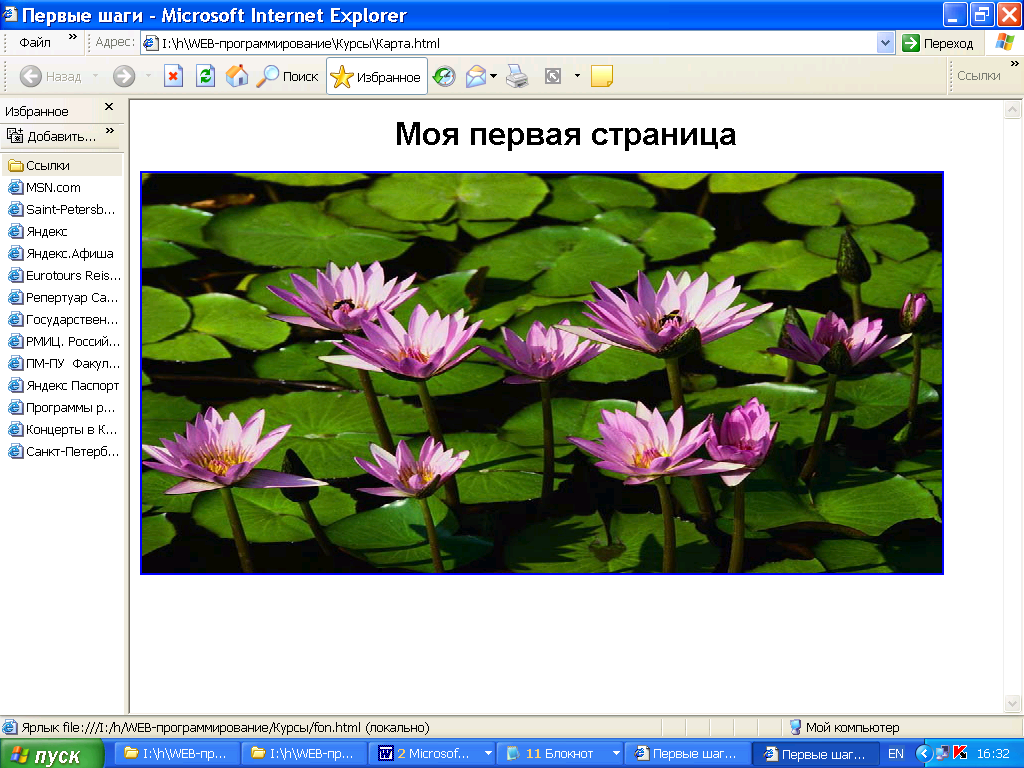Image resolution: width=1024 pixels, height=768 pixels.
Task: Print the page with printer icon
Action: (517, 76)
